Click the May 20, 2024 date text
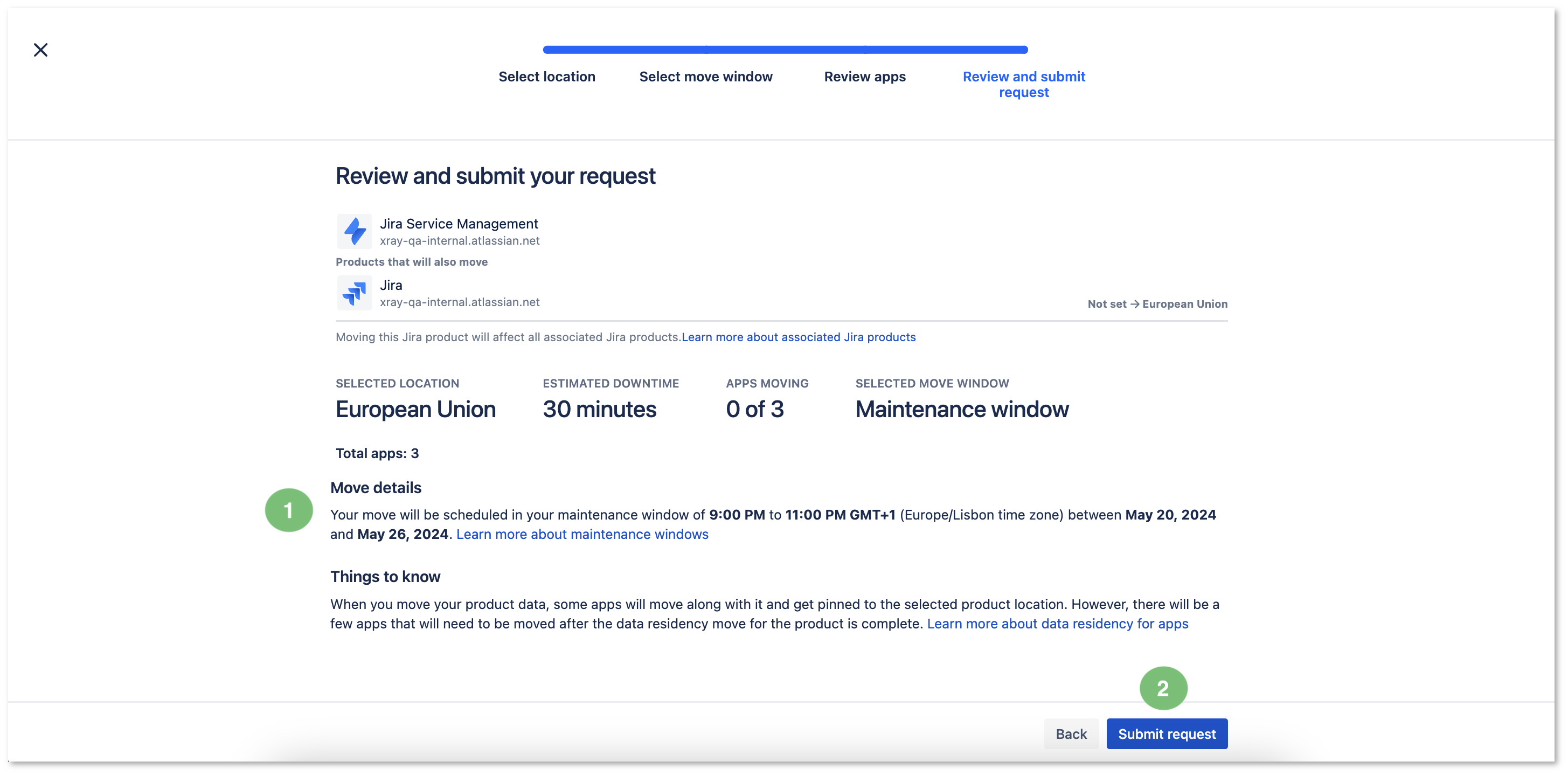The image size is (1568, 775). [1170, 515]
